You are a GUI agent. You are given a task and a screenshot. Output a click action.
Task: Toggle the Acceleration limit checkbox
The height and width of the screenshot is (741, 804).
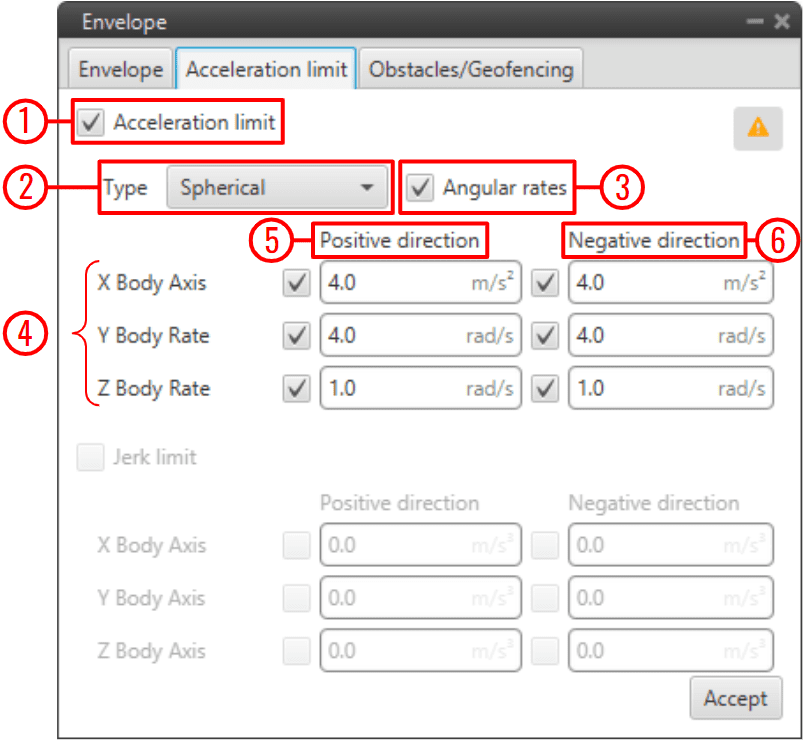92,123
